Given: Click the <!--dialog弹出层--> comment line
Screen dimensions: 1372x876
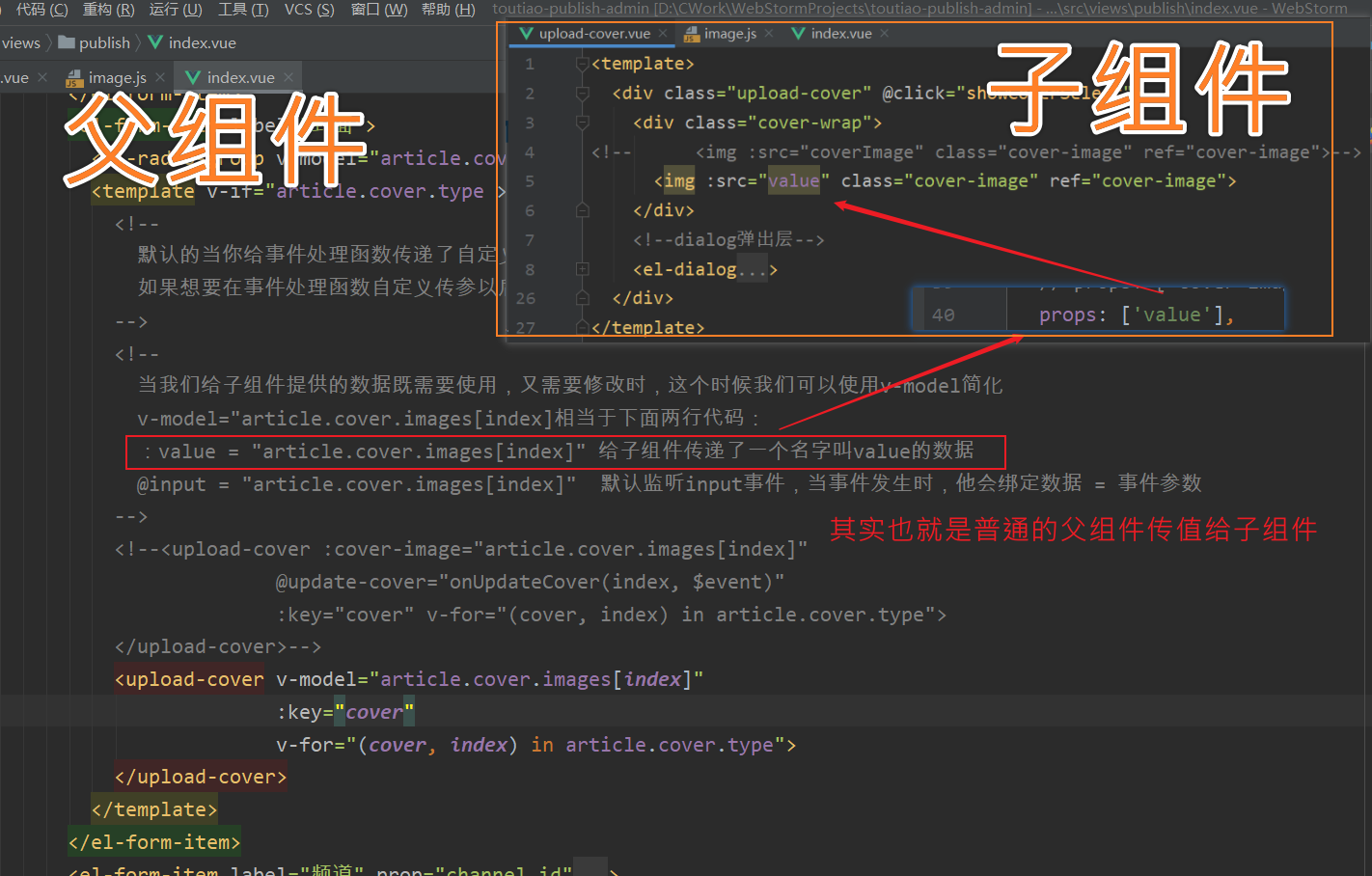Looking at the screenshot, I should click(x=729, y=239).
